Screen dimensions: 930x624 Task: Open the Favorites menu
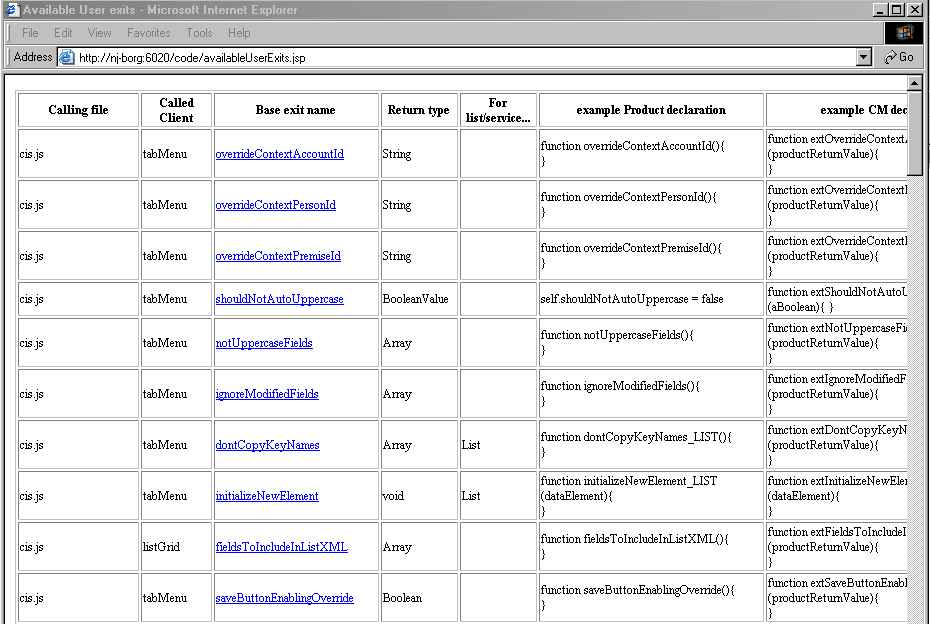(148, 32)
